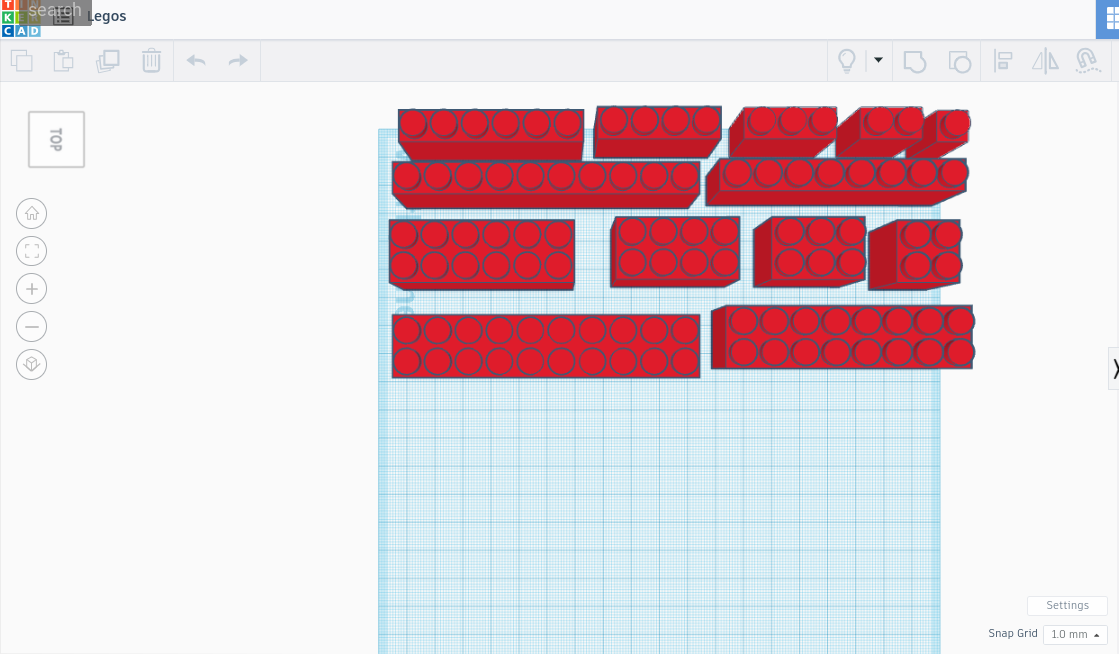Viewport: 1119px width, 654px height.
Task: Return to Home view
Action: (x=31, y=213)
